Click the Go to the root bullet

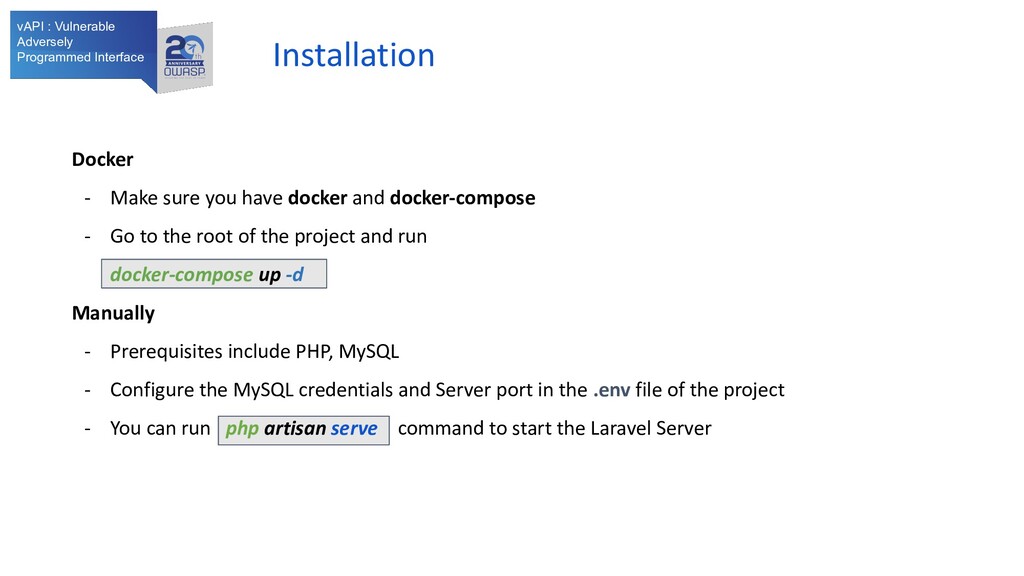point(268,236)
